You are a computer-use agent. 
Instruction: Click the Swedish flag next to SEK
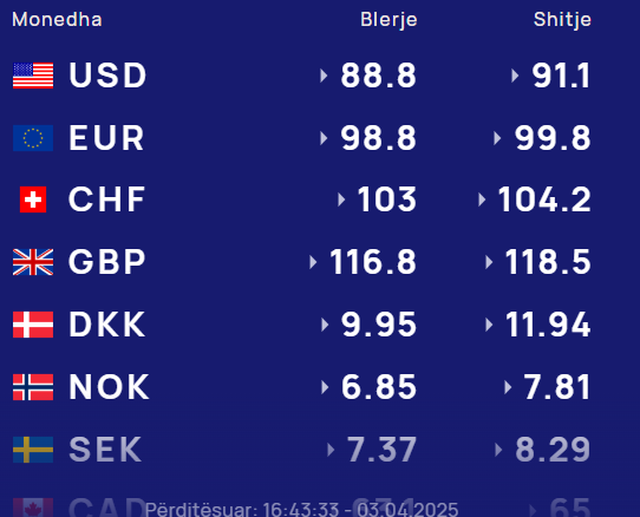[x=33, y=450]
